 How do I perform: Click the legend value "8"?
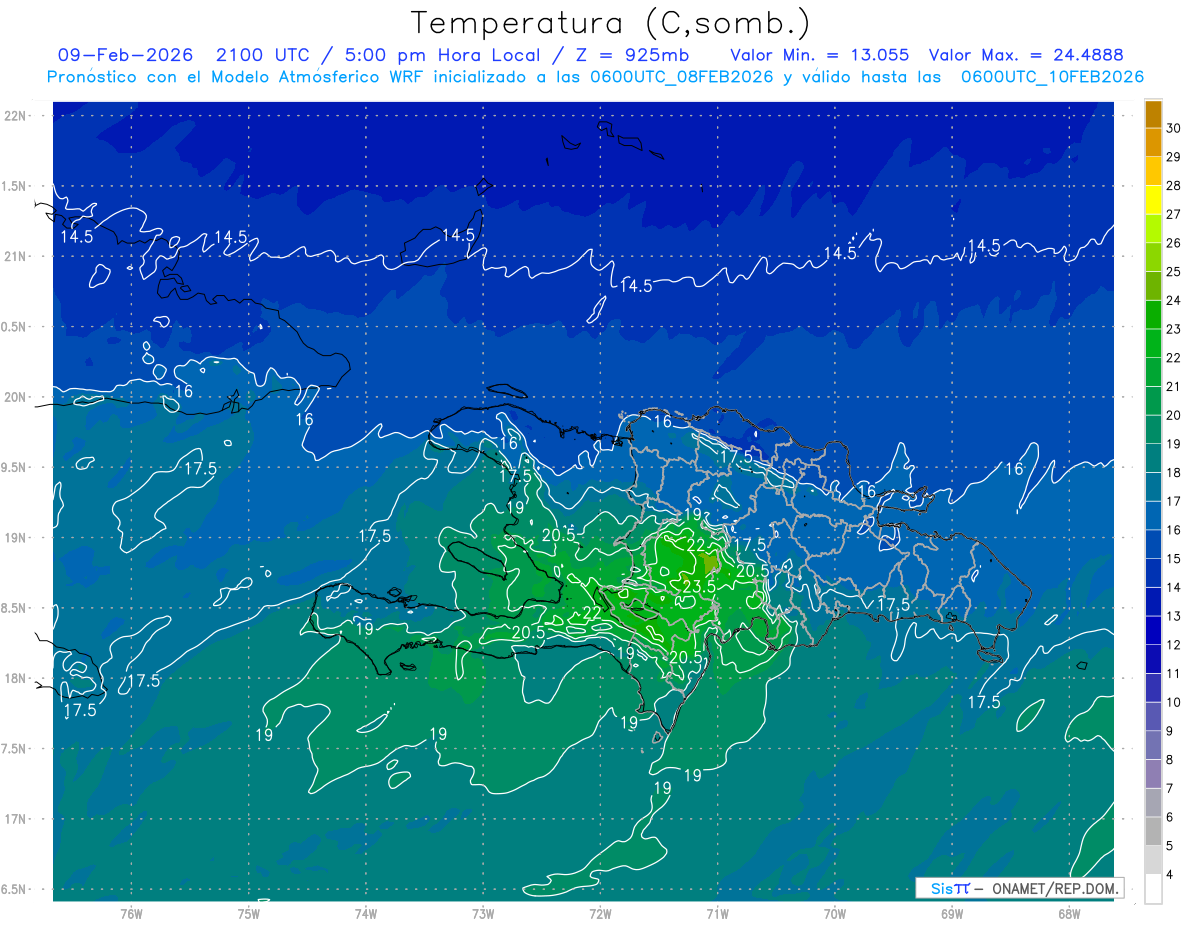(1171, 760)
